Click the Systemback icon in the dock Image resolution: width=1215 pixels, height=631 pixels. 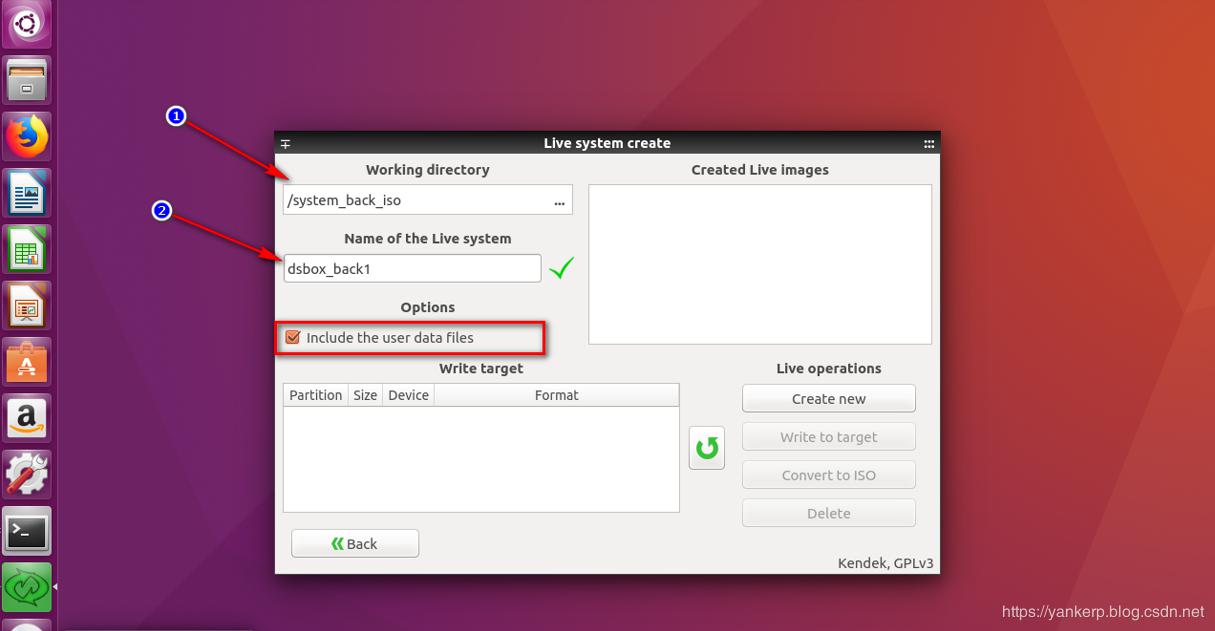(x=27, y=588)
